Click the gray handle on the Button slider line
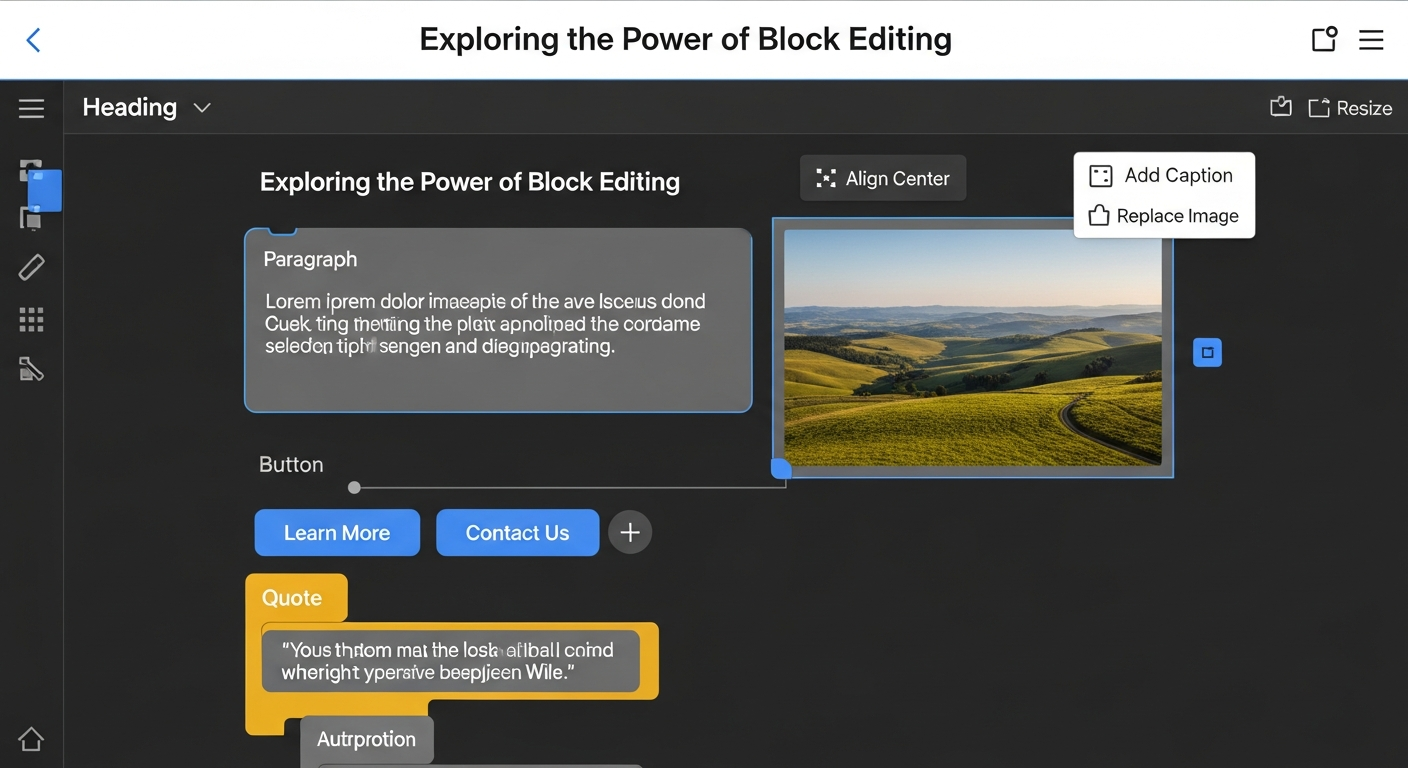 [x=354, y=488]
